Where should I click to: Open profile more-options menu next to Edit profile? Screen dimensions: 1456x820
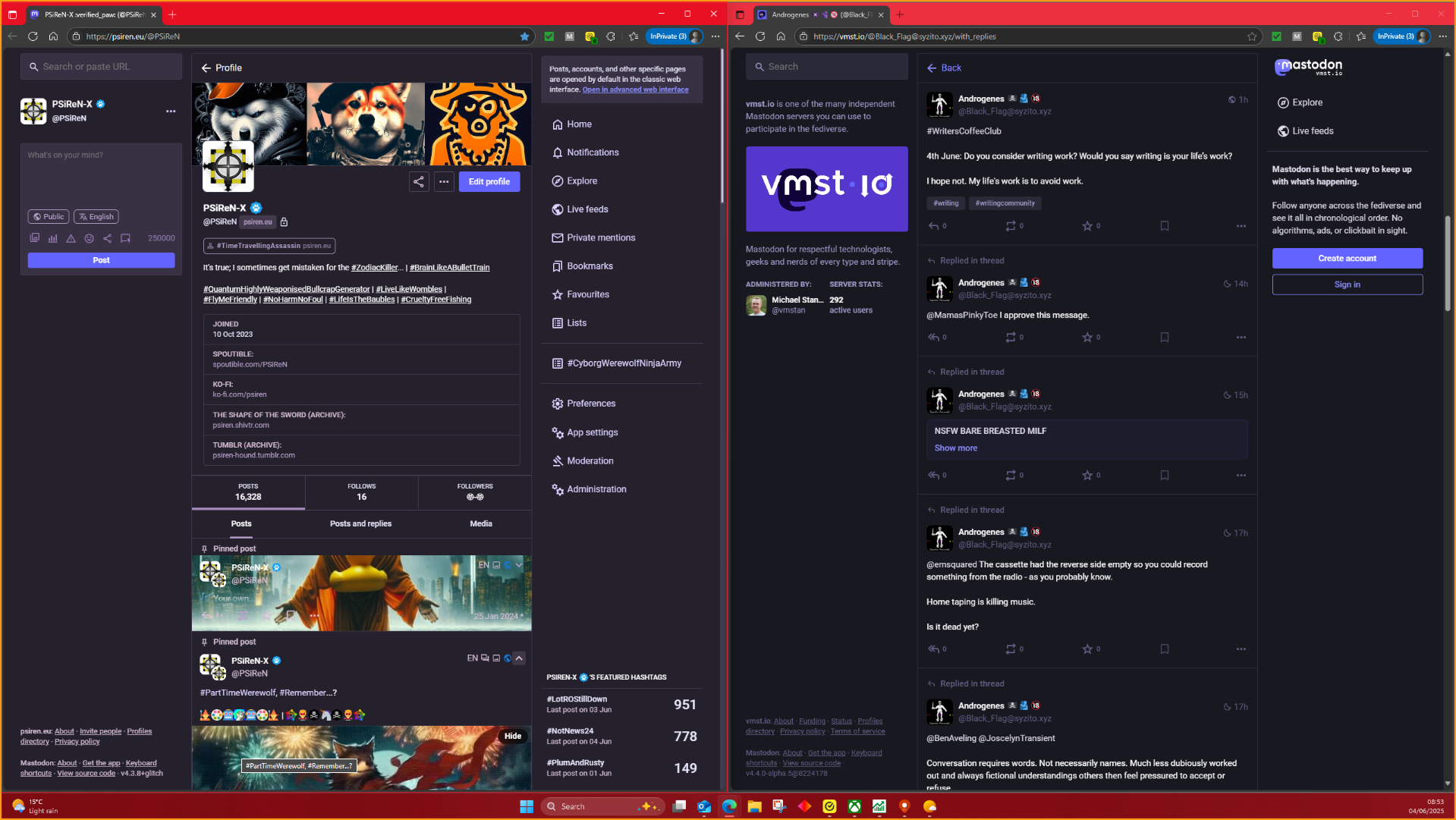tap(444, 182)
